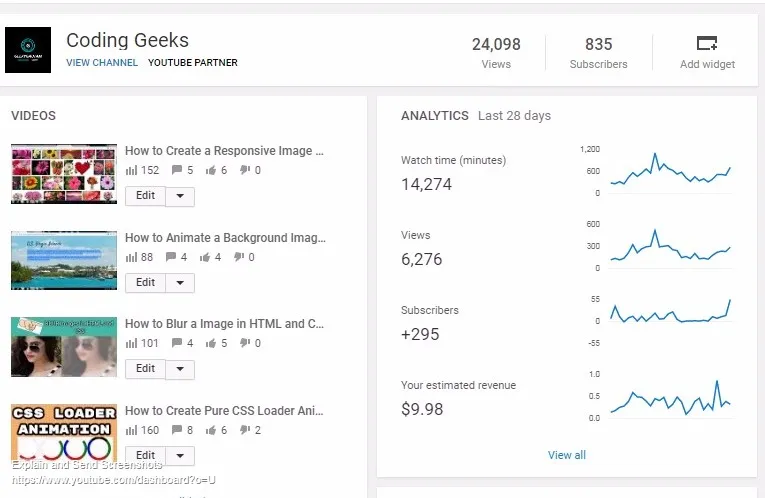765x498 pixels.
Task: Click the Watch time value 14,274
Action: pos(426,184)
